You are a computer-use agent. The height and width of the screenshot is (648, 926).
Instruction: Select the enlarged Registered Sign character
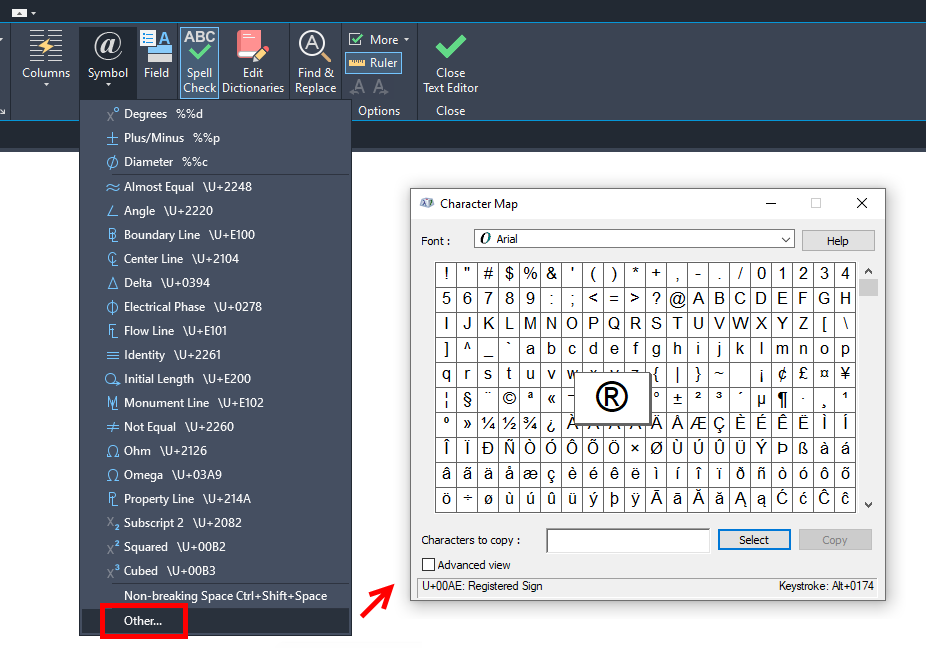tap(612, 397)
